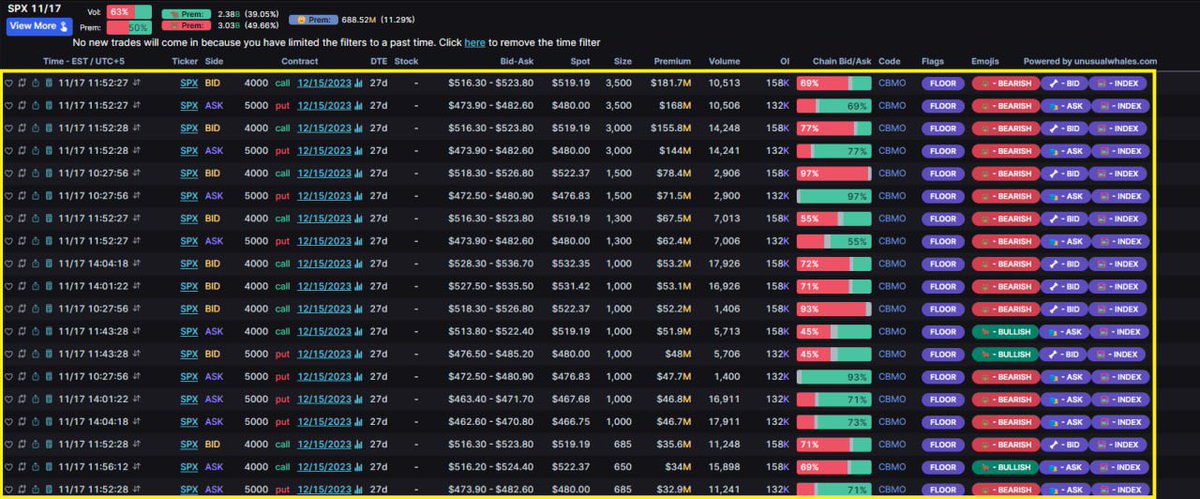Screen dimensions: 1200x499
Task: Copy the $144M trade using clipboard icon
Action: point(48,151)
